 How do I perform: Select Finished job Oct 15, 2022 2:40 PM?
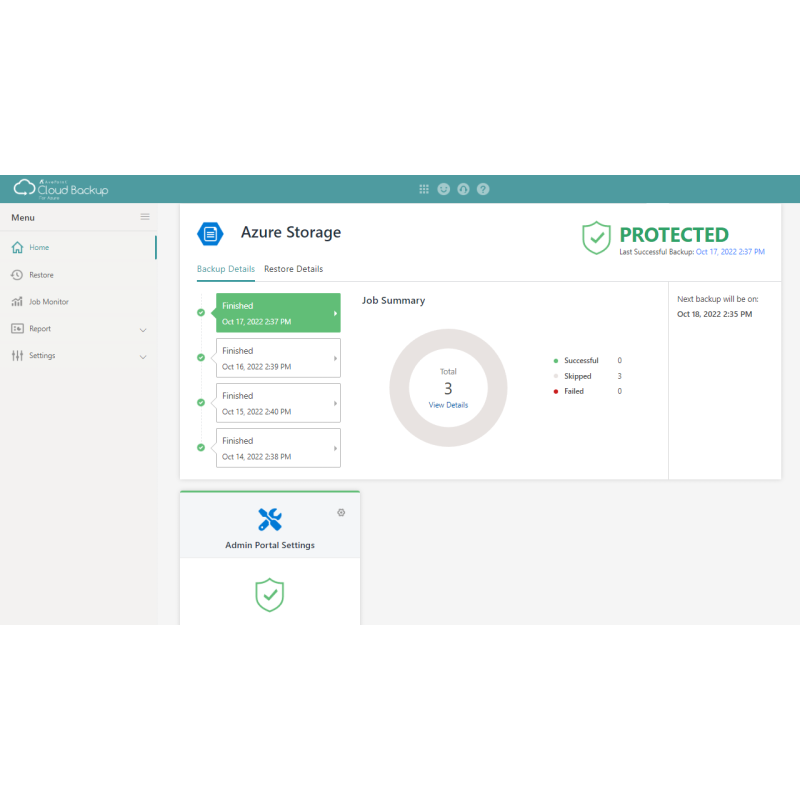tap(278, 403)
